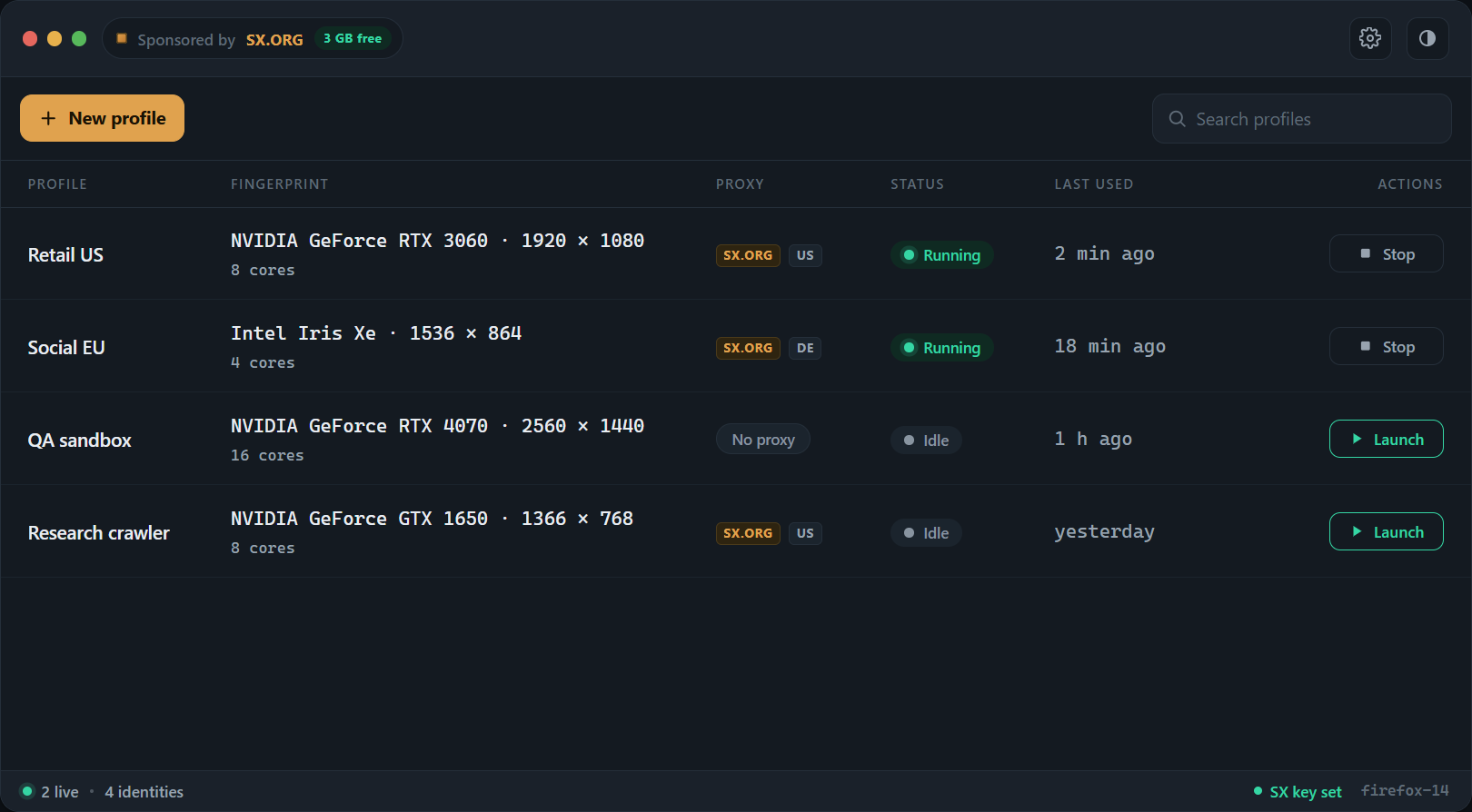
Task: Launch the QA sandbox profile
Action: coord(1386,439)
